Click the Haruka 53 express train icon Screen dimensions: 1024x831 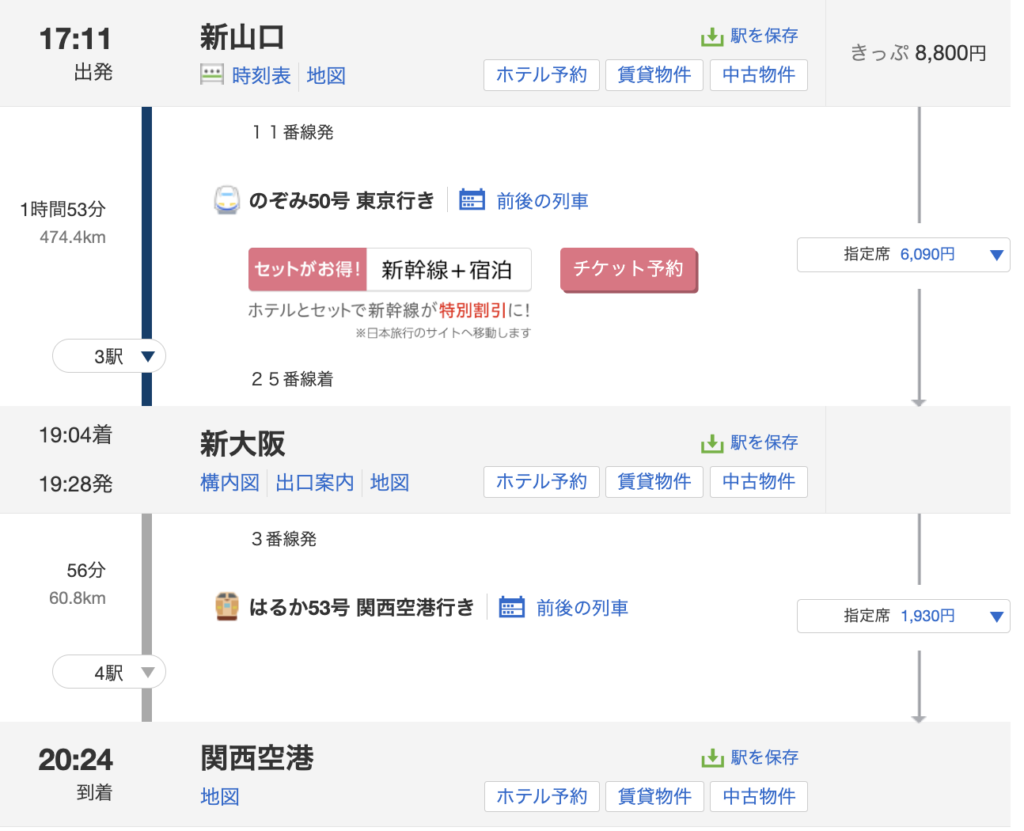[x=227, y=607]
